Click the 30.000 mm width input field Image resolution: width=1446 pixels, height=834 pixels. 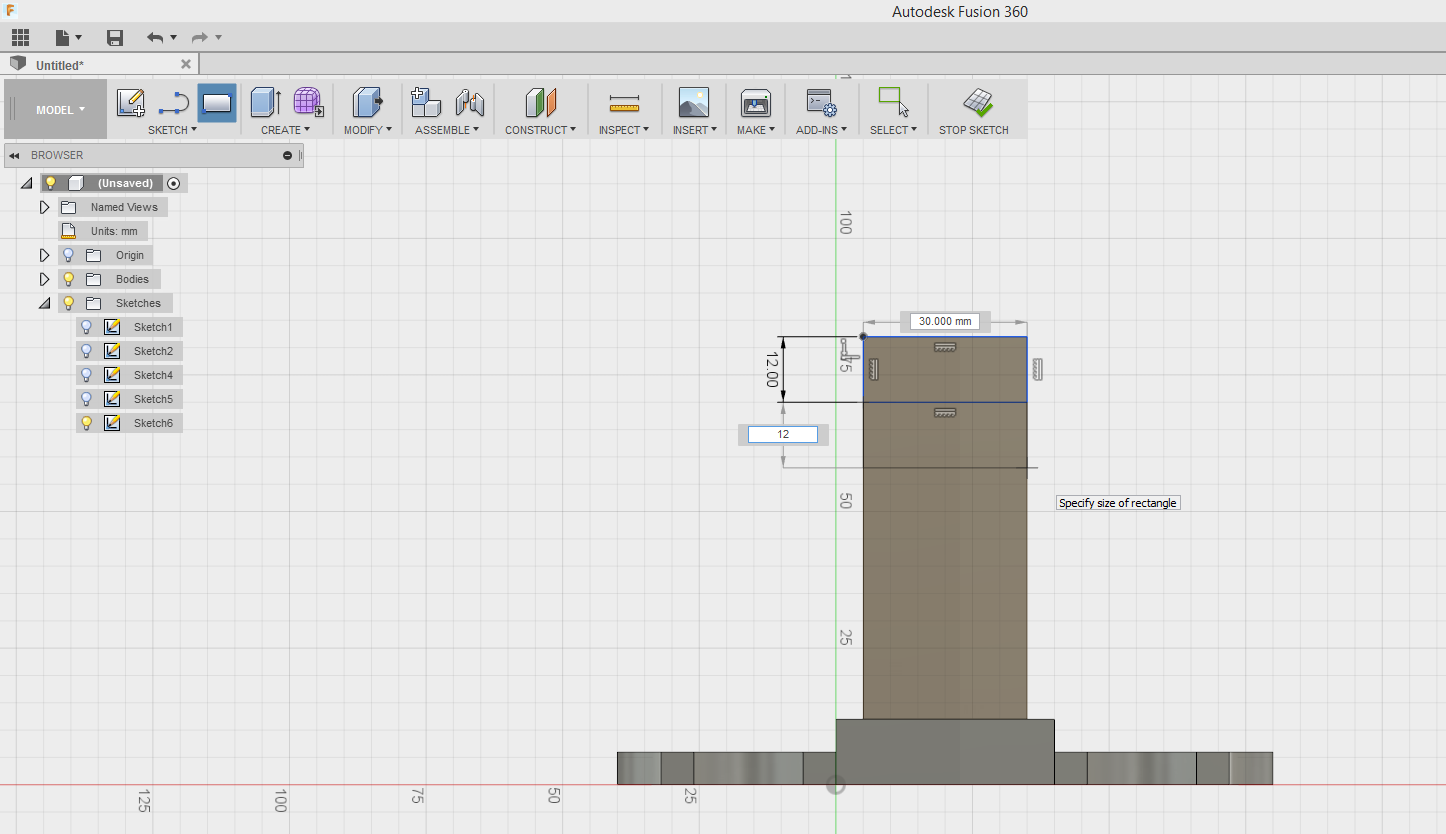[x=945, y=321]
